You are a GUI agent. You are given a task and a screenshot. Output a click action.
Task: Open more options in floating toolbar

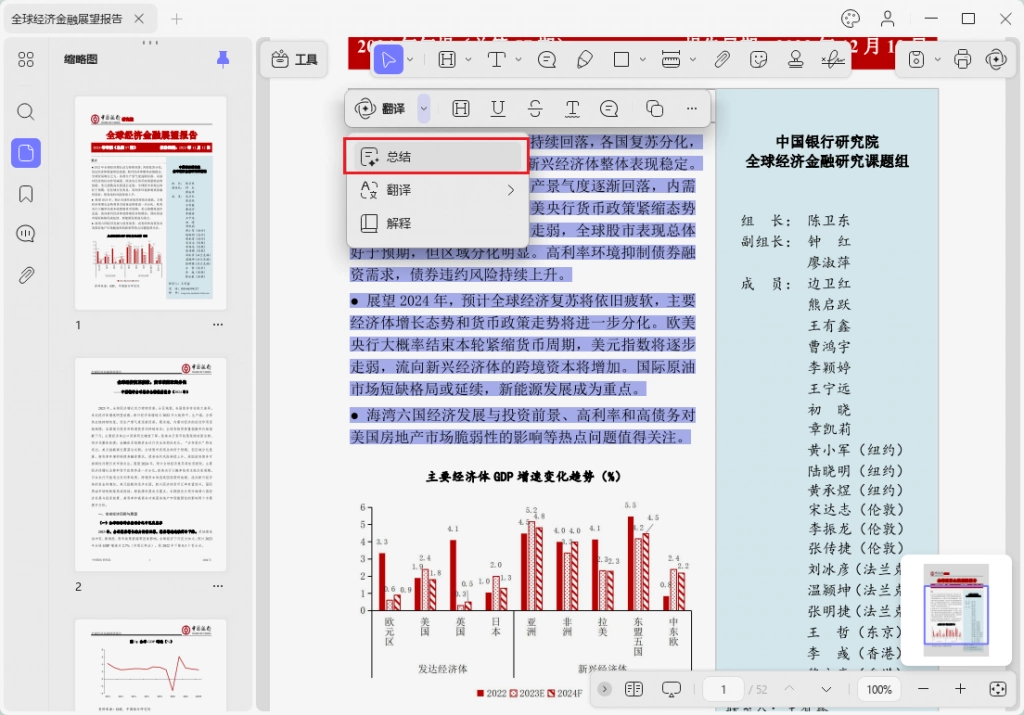692,108
